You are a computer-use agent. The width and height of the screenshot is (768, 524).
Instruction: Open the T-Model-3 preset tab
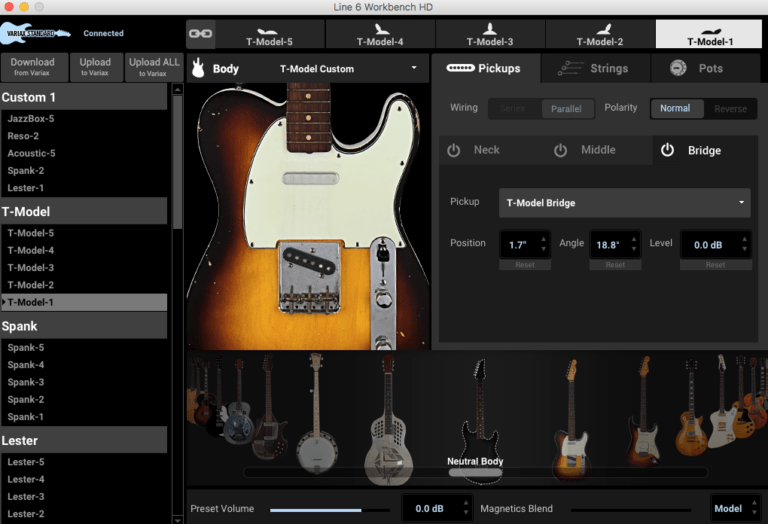coord(490,35)
